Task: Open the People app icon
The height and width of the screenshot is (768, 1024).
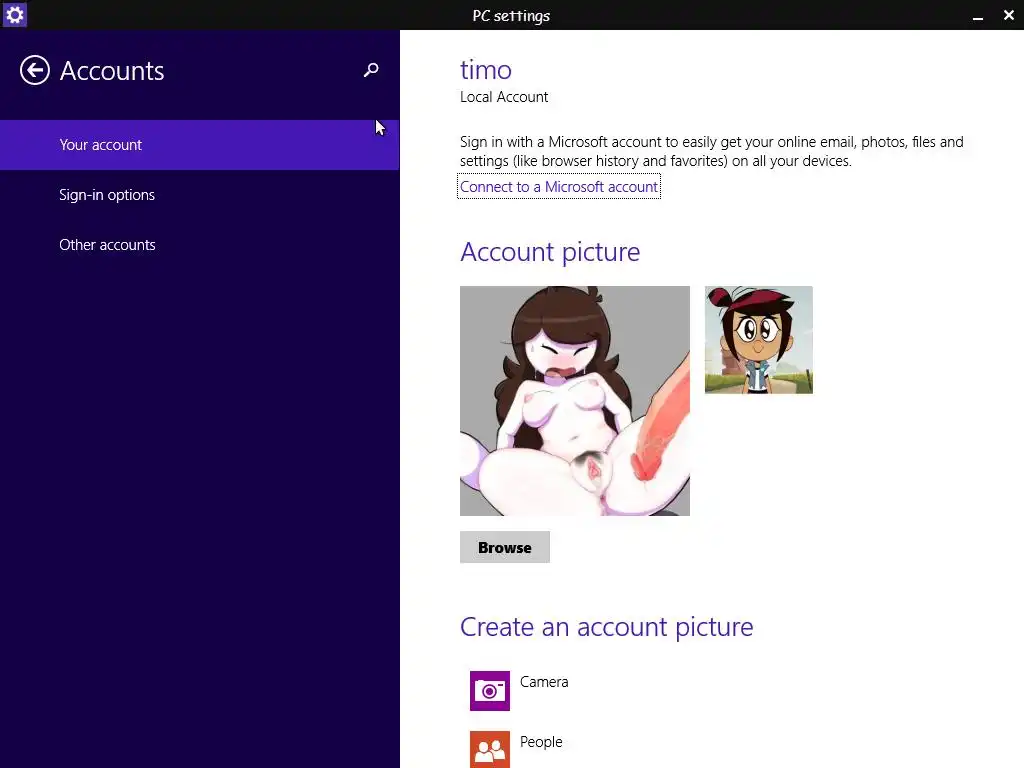Action: (490, 749)
